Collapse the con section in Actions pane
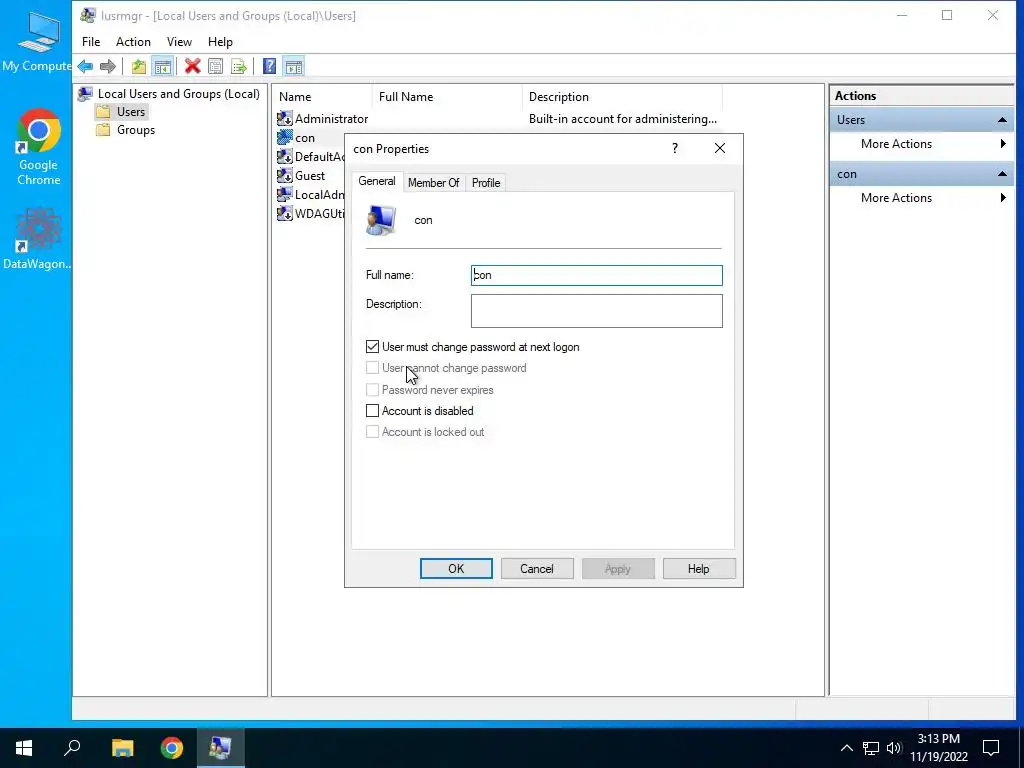 (x=1002, y=174)
